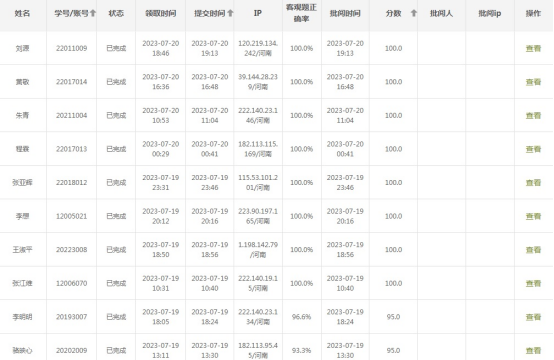The width and height of the screenshot is (554, 360).
Task: Click the 批阅时间 column header
Action: [345, 13]
